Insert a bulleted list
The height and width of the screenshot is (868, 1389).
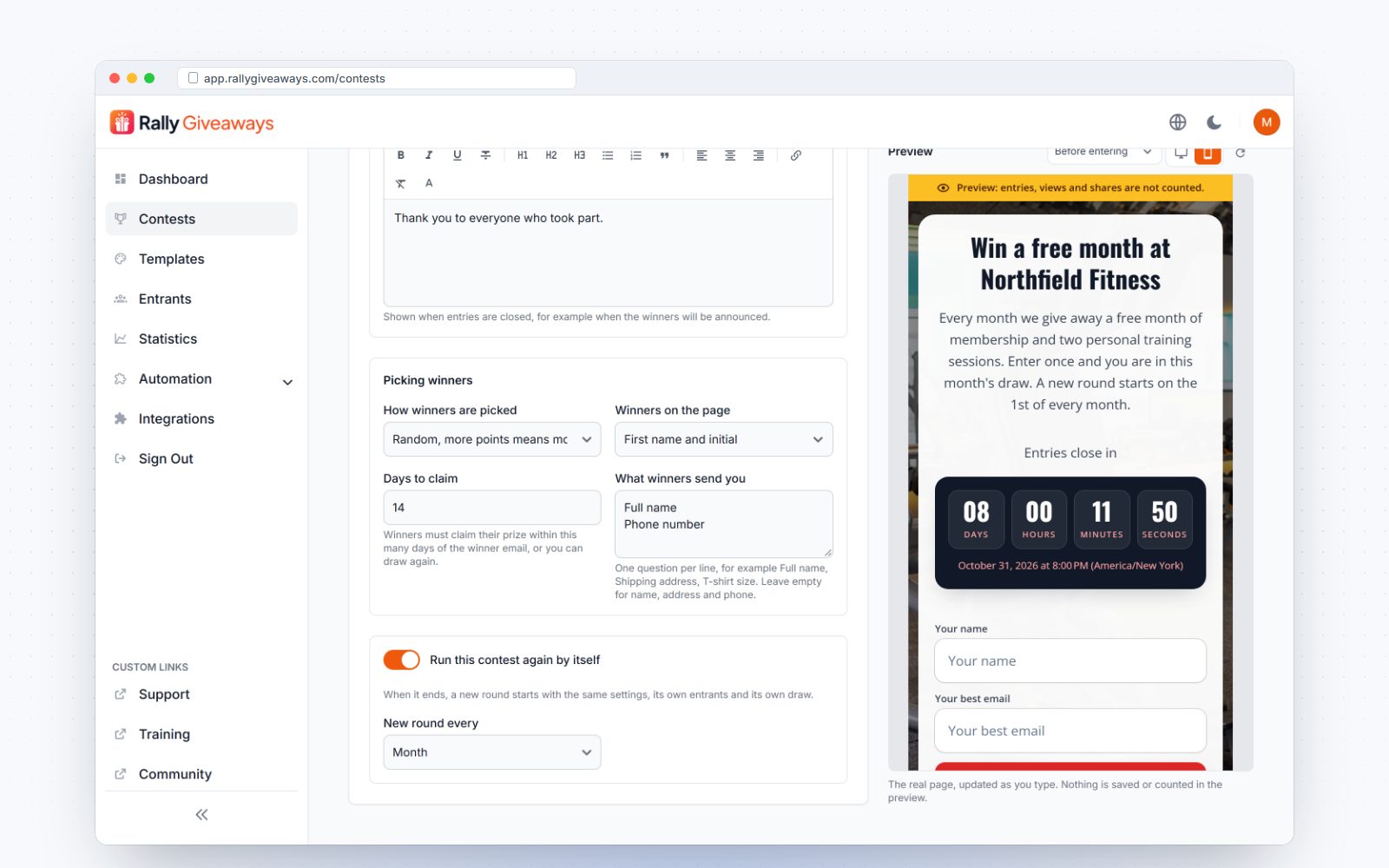coord(608,155)
